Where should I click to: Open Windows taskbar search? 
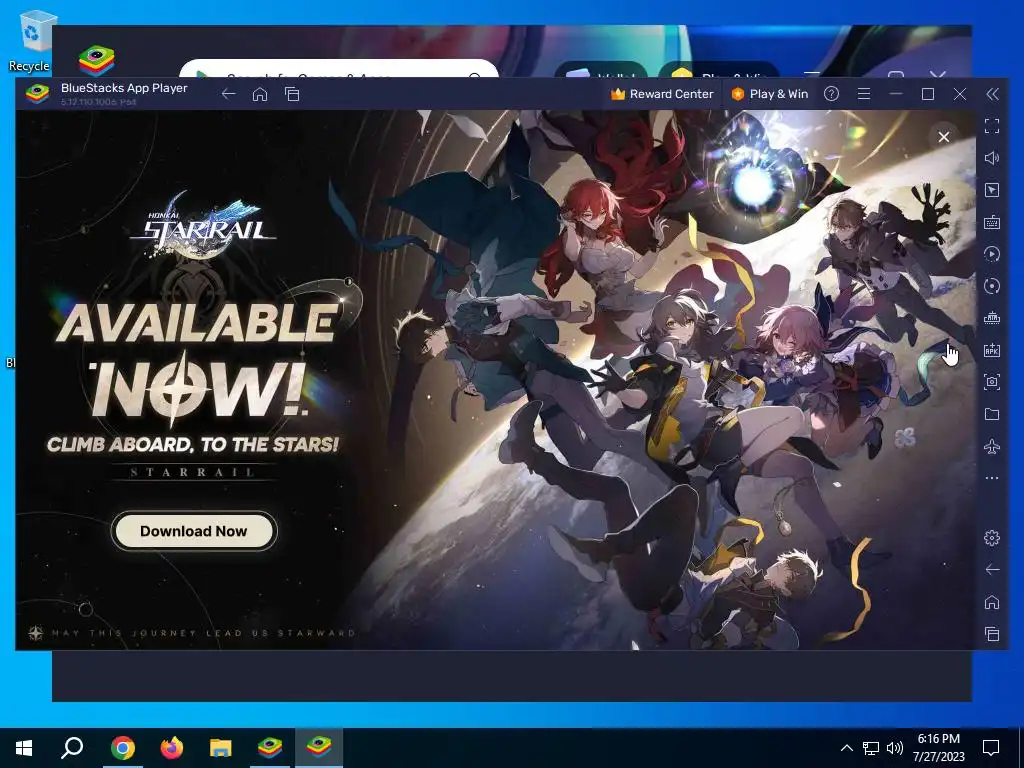[72, 748]
